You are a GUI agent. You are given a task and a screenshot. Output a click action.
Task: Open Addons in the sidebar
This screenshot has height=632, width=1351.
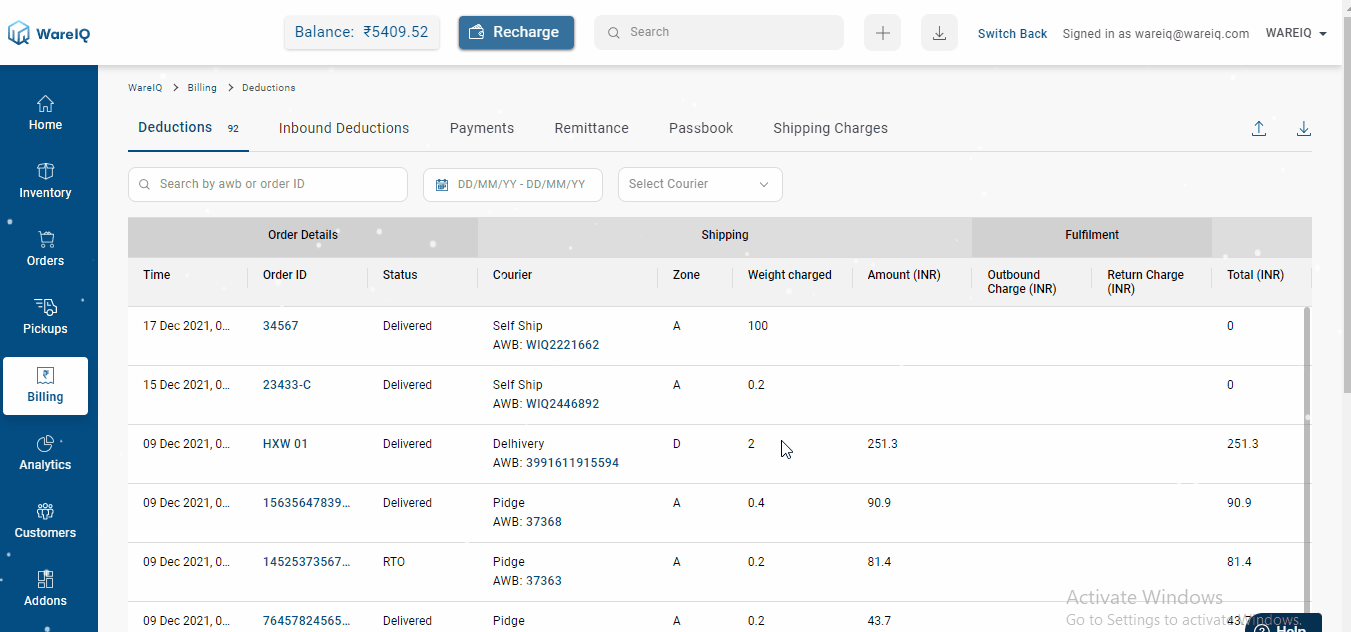45,589
